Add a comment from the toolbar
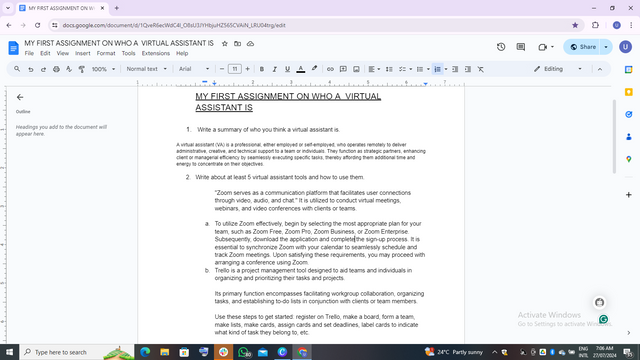The image size is (640, 360). pyautogui.click(x=343, y=69)
